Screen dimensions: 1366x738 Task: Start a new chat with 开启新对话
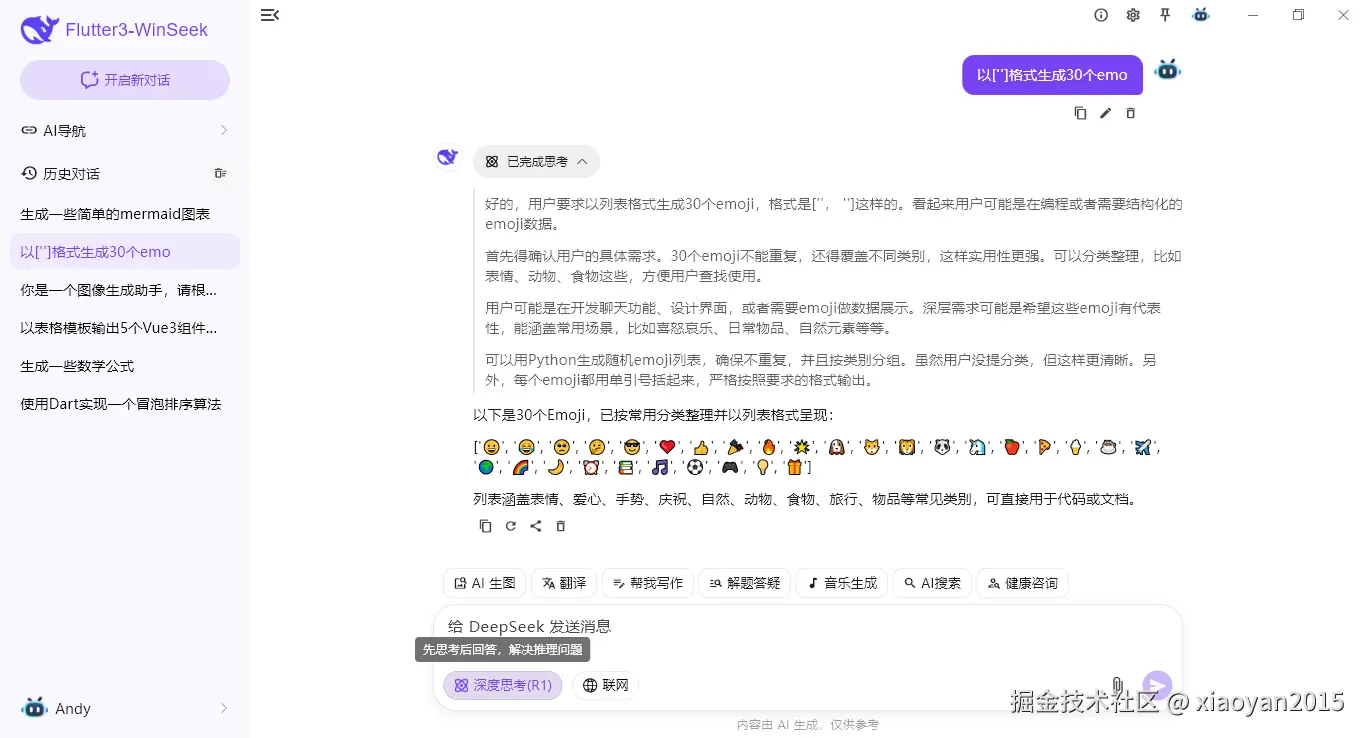(x=124, y=79)
